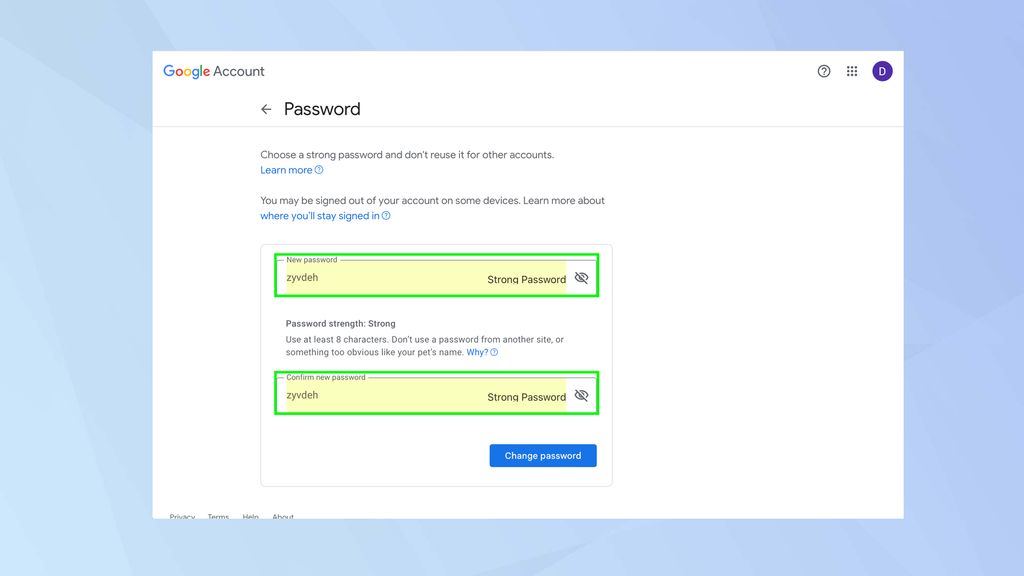1024x576 pixels.
Task: Open the Privacy footer link
Action: pyautogui.click(x=182, y=516)
